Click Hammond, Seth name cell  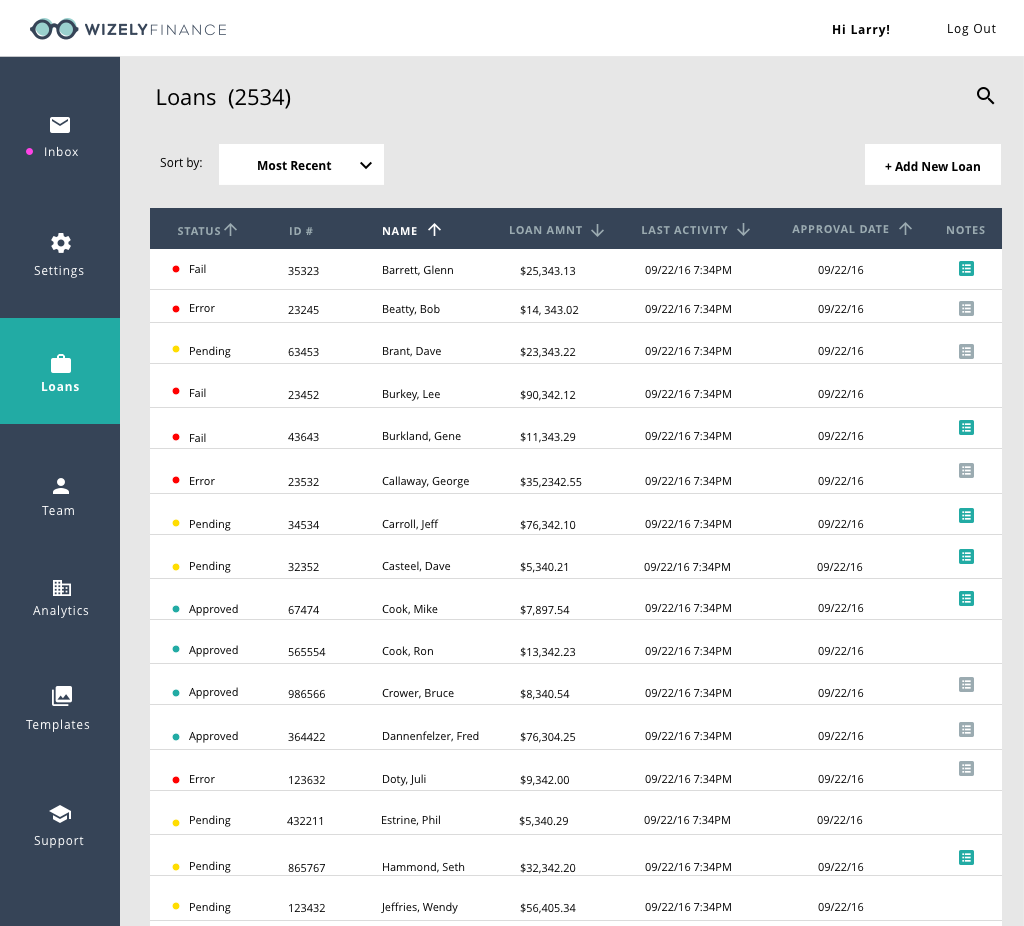[x=423, y=867]
